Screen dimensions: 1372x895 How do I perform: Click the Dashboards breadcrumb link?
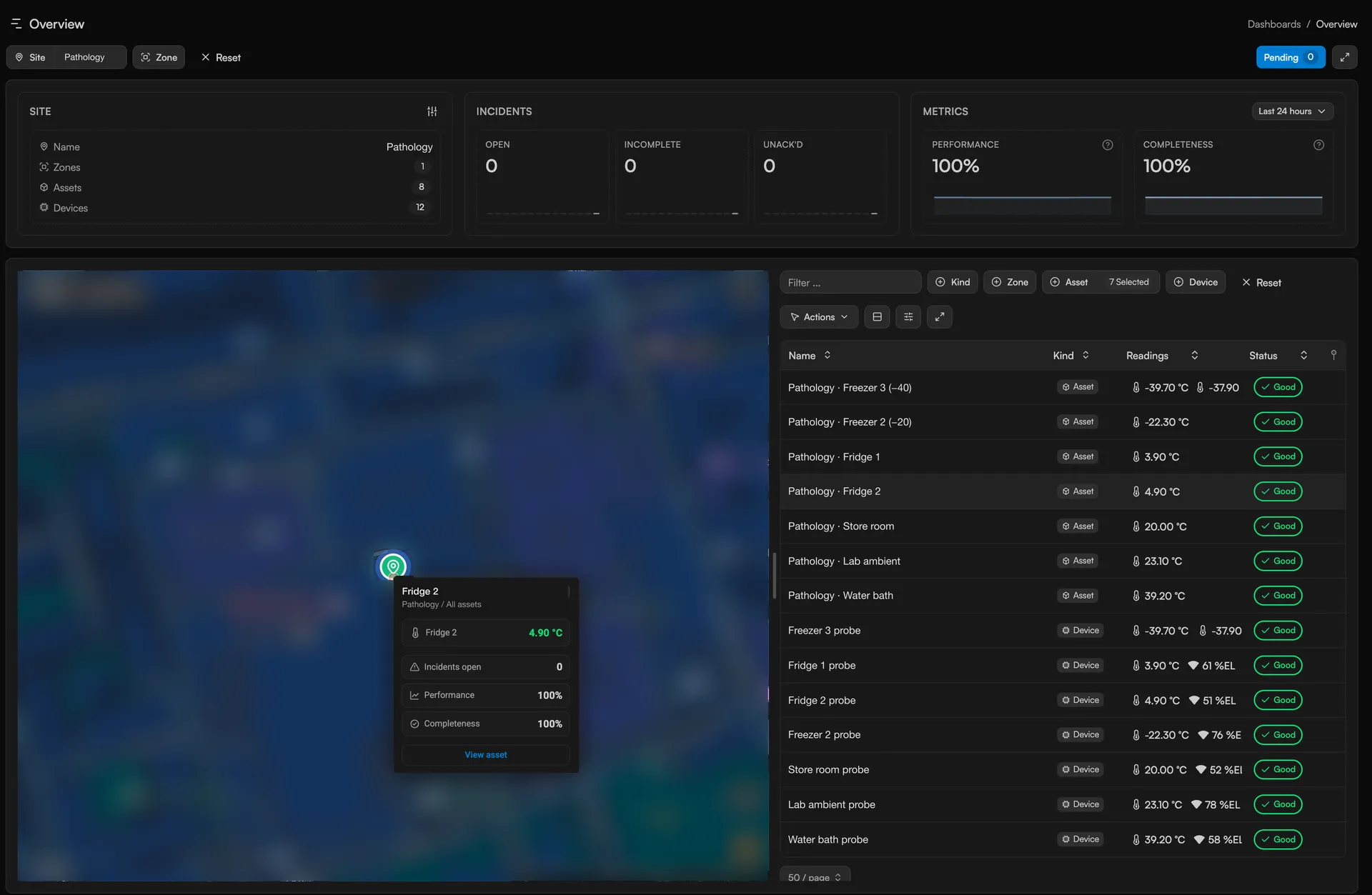tap(1273, 24)
